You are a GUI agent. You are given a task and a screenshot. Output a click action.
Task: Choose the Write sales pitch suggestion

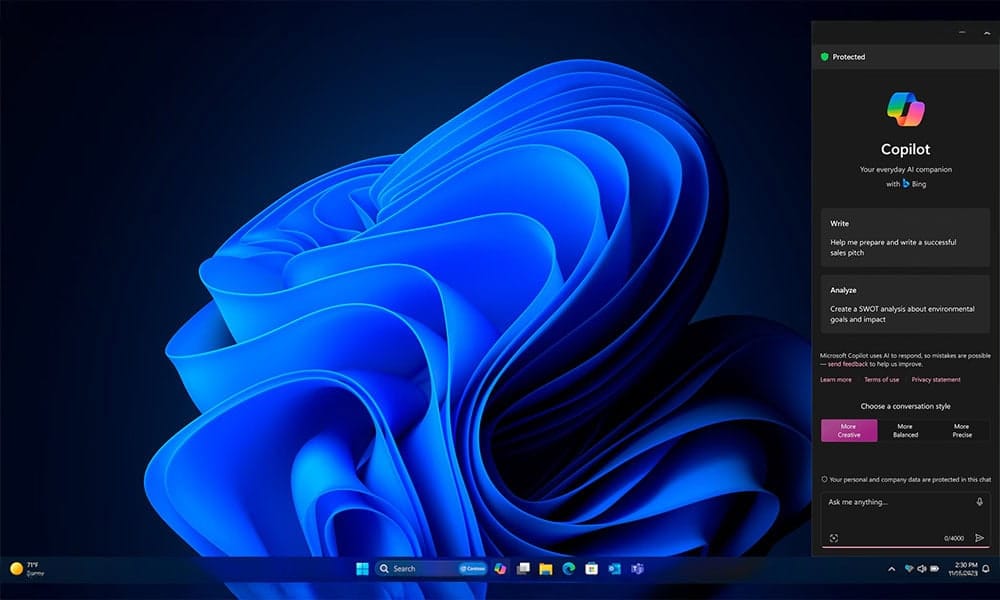click(x=905, y=237)
